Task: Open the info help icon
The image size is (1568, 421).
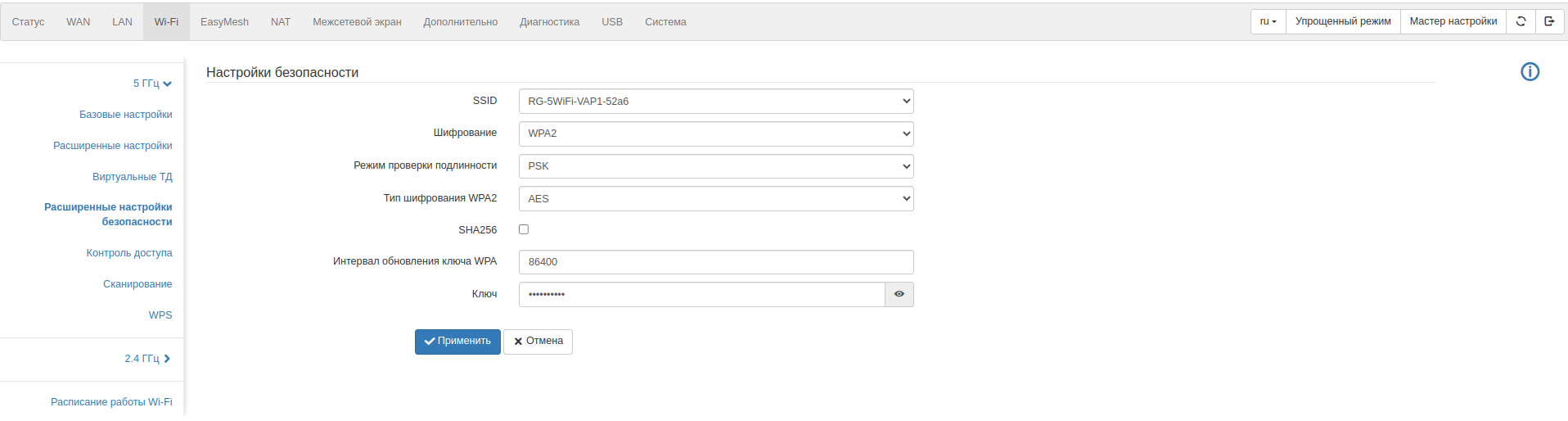Action: [x=1530, y=72]
